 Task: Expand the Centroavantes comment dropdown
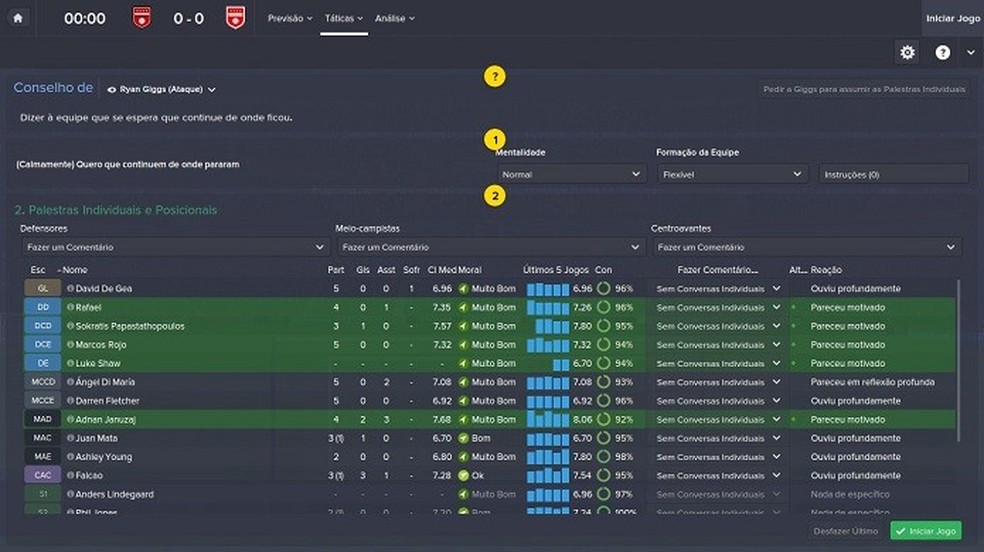(805, 247)
